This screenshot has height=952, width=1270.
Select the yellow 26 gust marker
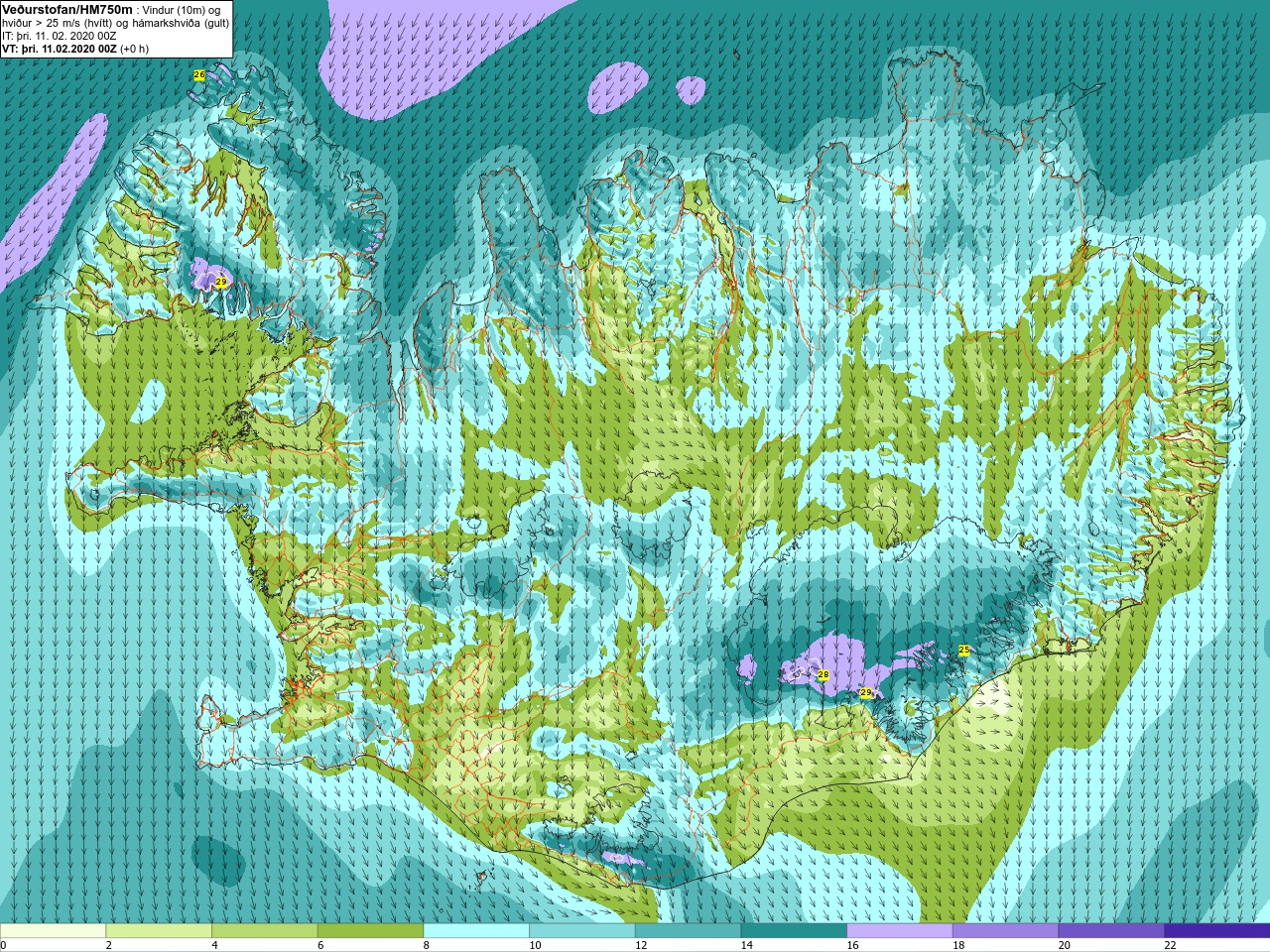199,75
